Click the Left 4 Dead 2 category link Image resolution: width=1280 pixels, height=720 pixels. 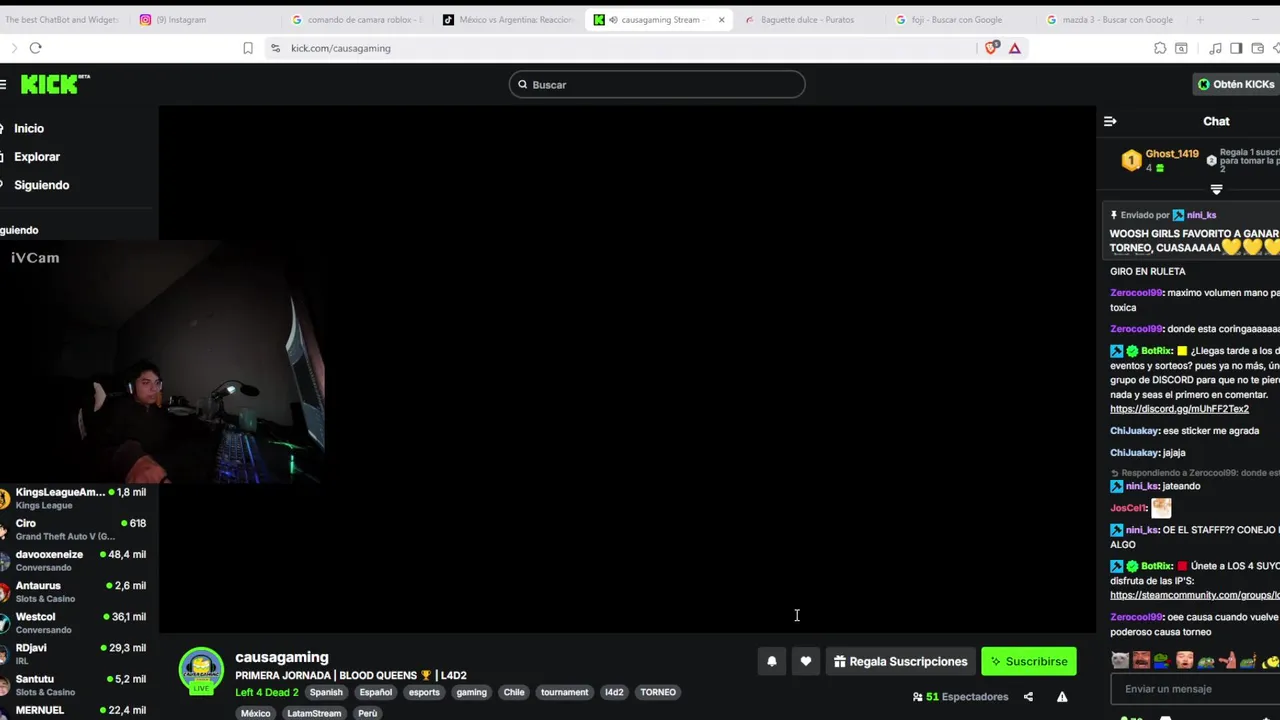tap(267, 692)
